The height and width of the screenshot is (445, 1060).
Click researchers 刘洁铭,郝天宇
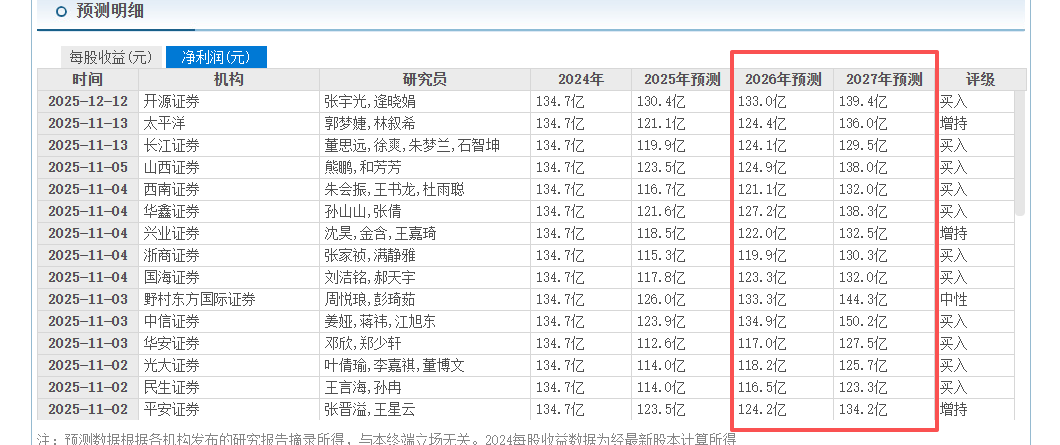370,278
